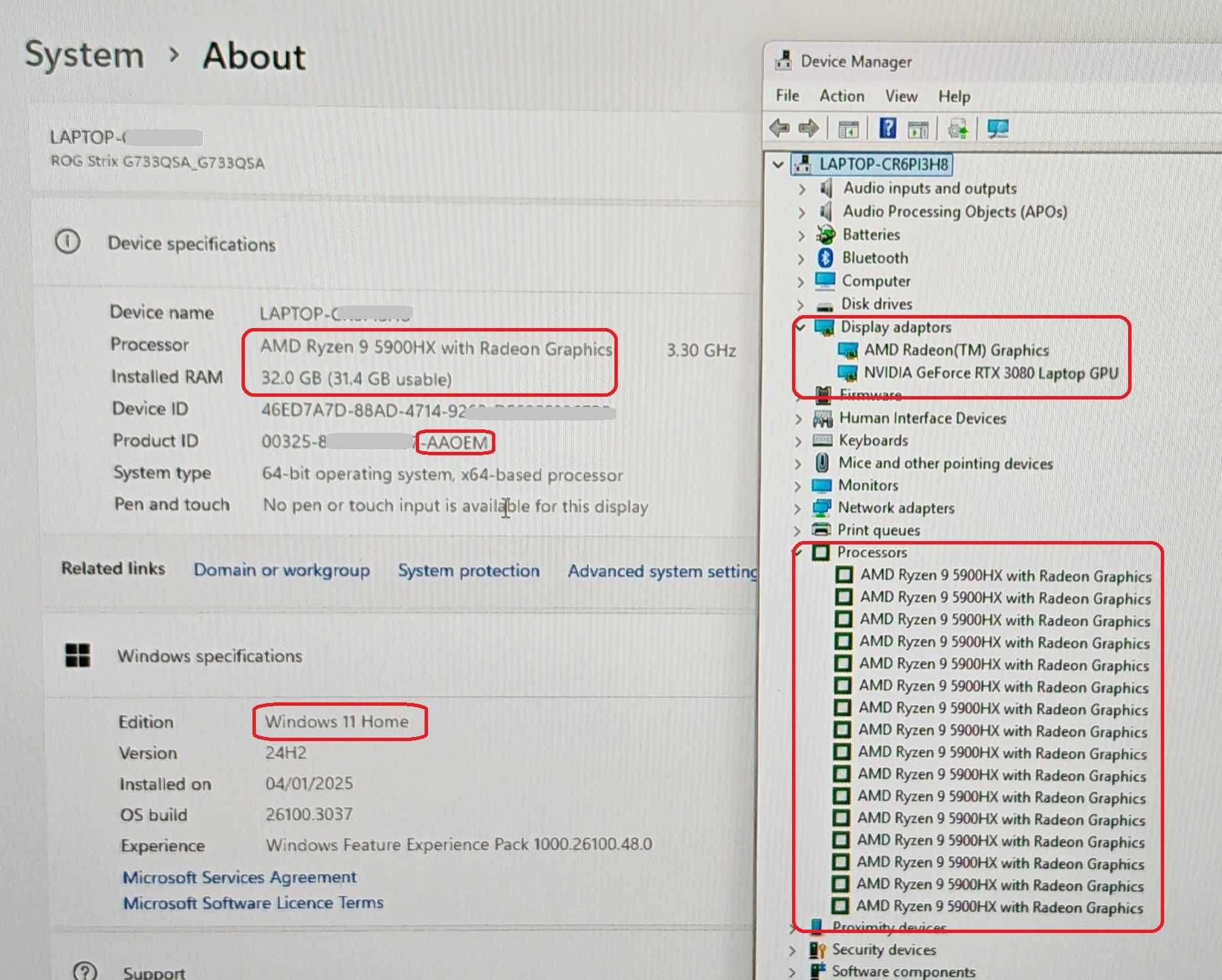1222x980 pixels.
Task: Click the Computer category monitor icon
Action: (x=825, y=281)
